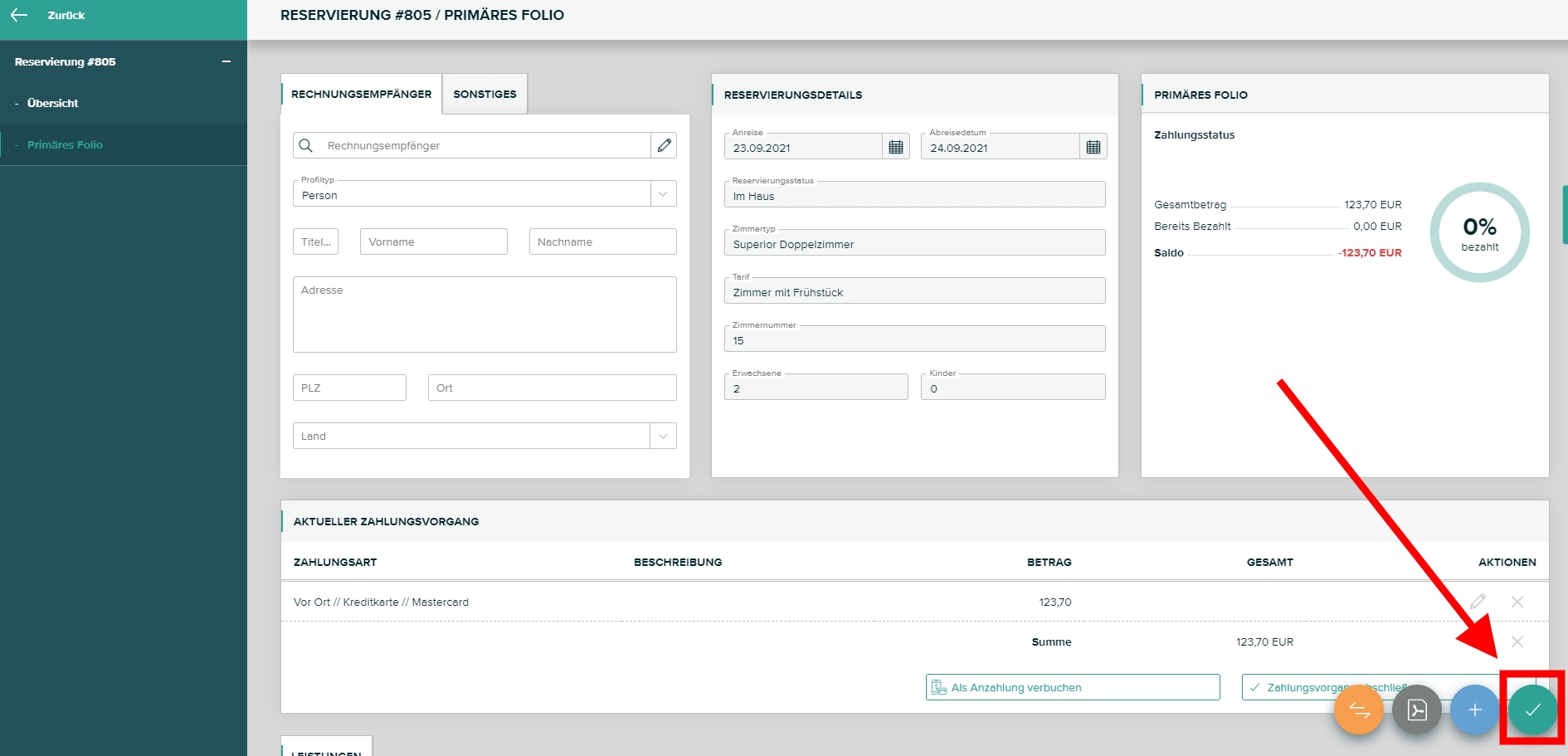Screen dimensions: 1568x756
Task: Remove the Summe row with X
Action: (1517, 641)
